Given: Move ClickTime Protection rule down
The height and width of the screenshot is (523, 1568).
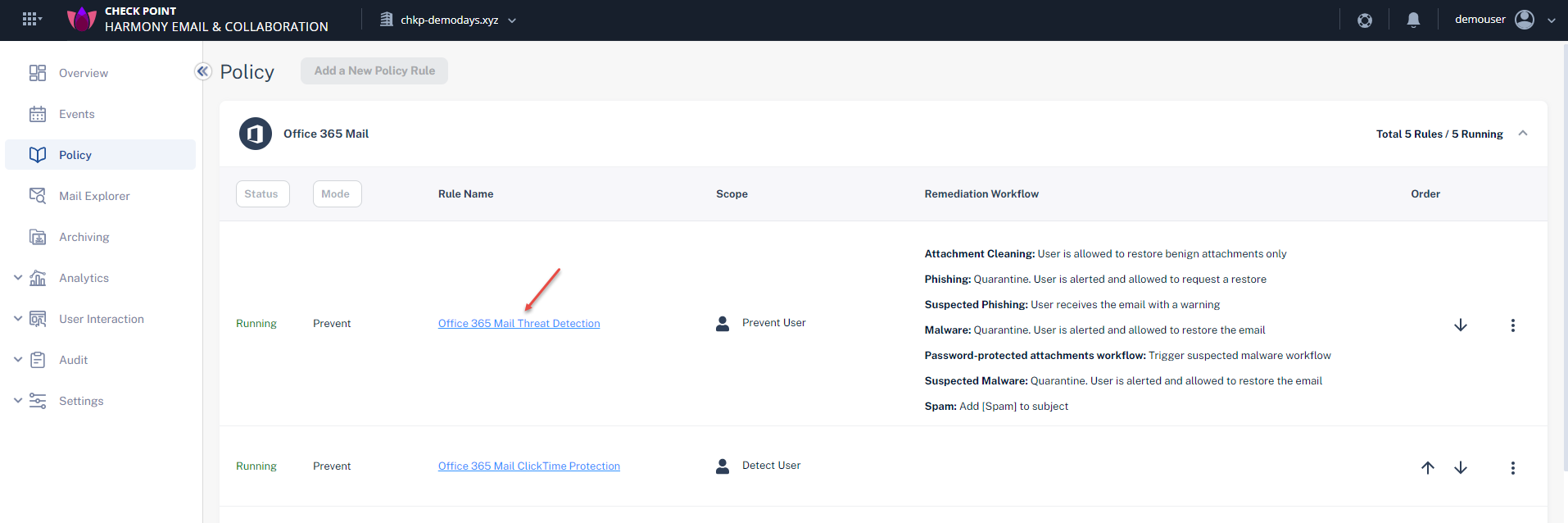Looking at the screenshot, I should point(1461,468).
